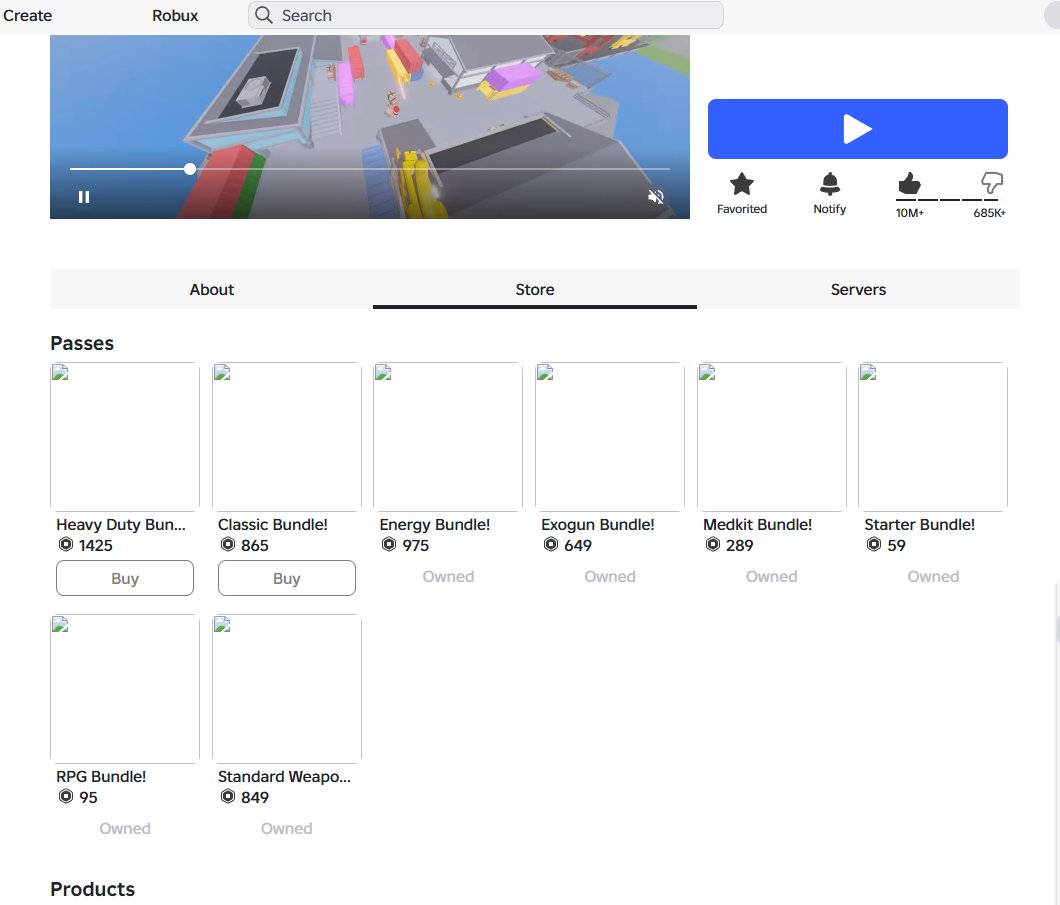Screen dimensions: 1060x905
Task: Buy the Classic Bundle pass
Action: click(x=287, y=578)
